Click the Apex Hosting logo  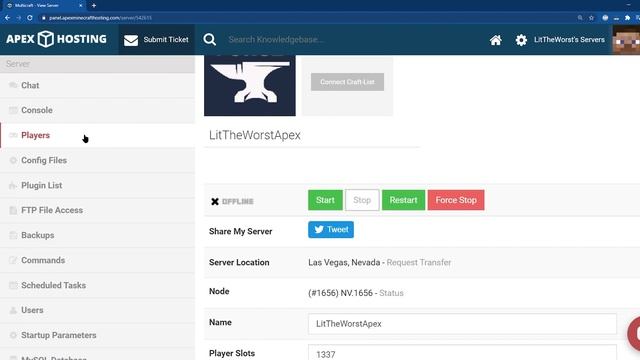pyautogui.click(x=56, y=39)
